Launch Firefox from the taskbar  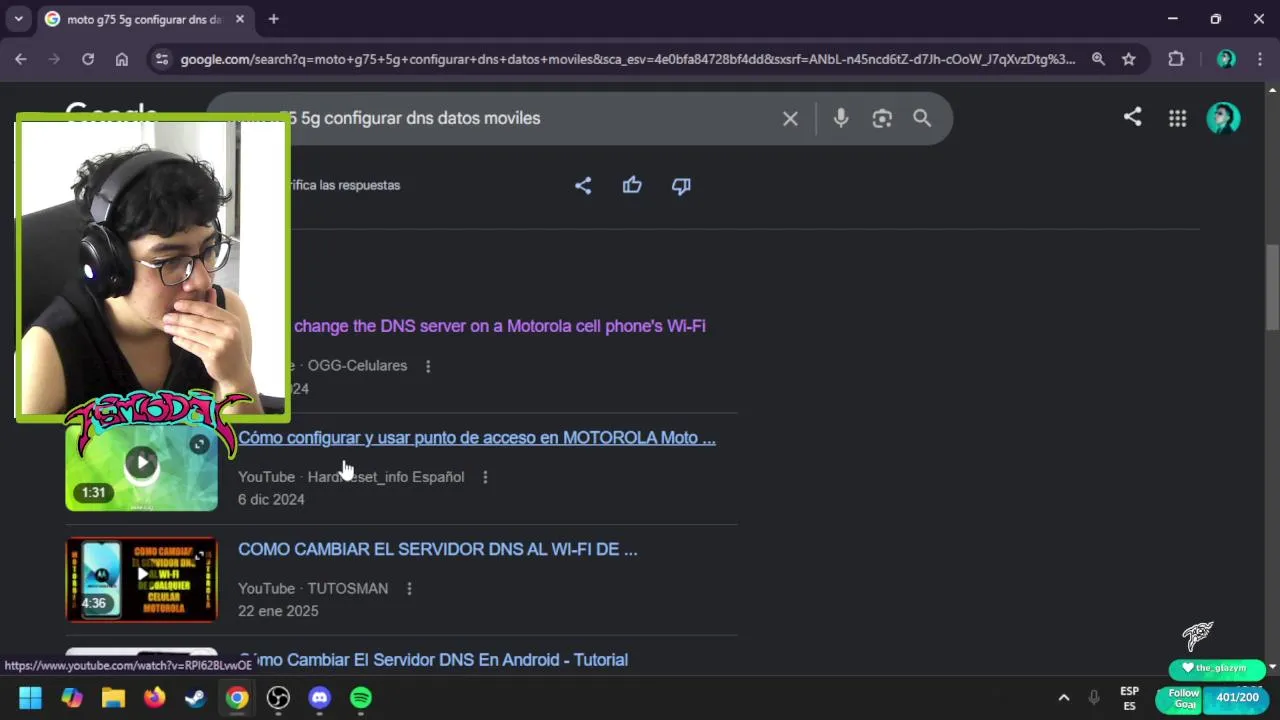154,698
